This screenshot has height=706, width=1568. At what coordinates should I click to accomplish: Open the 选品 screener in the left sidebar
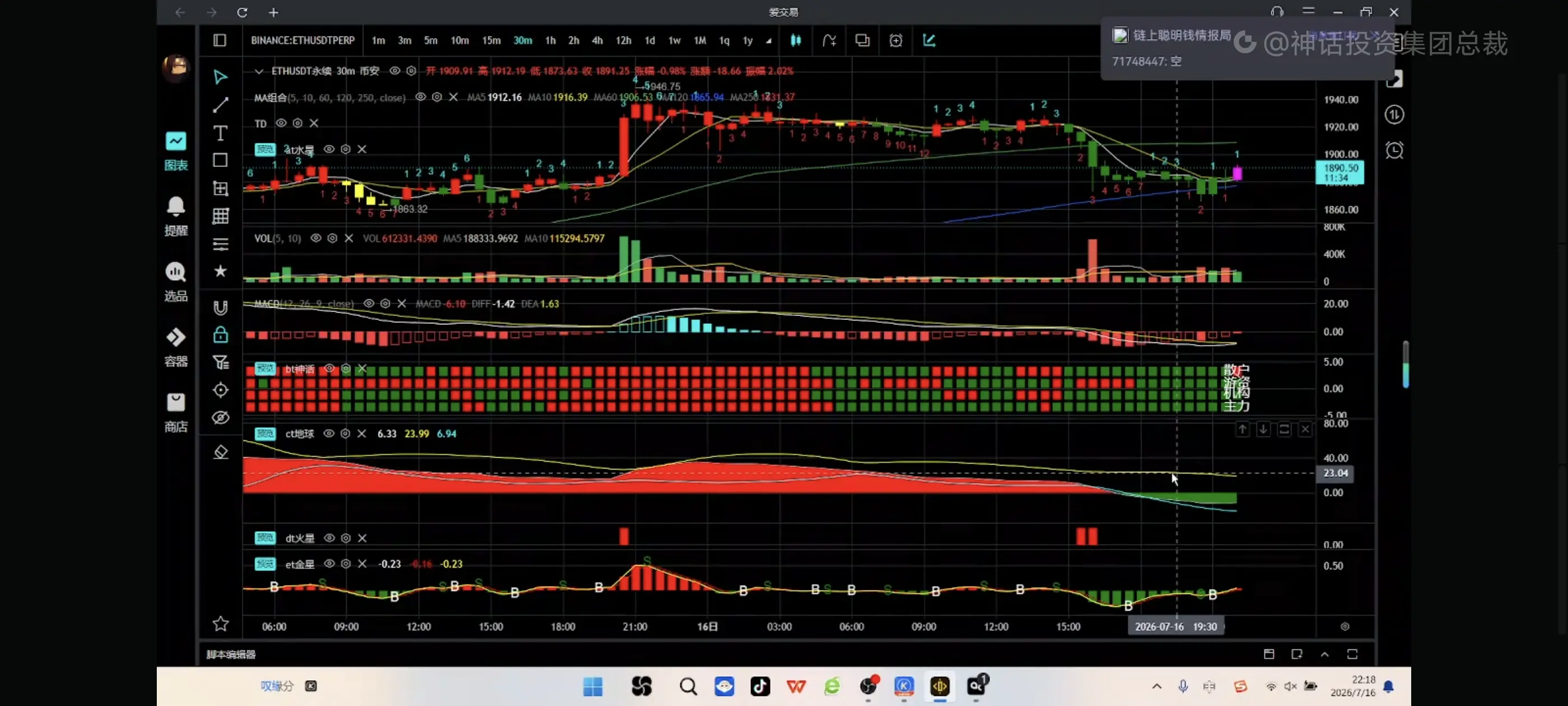(176, 281)
